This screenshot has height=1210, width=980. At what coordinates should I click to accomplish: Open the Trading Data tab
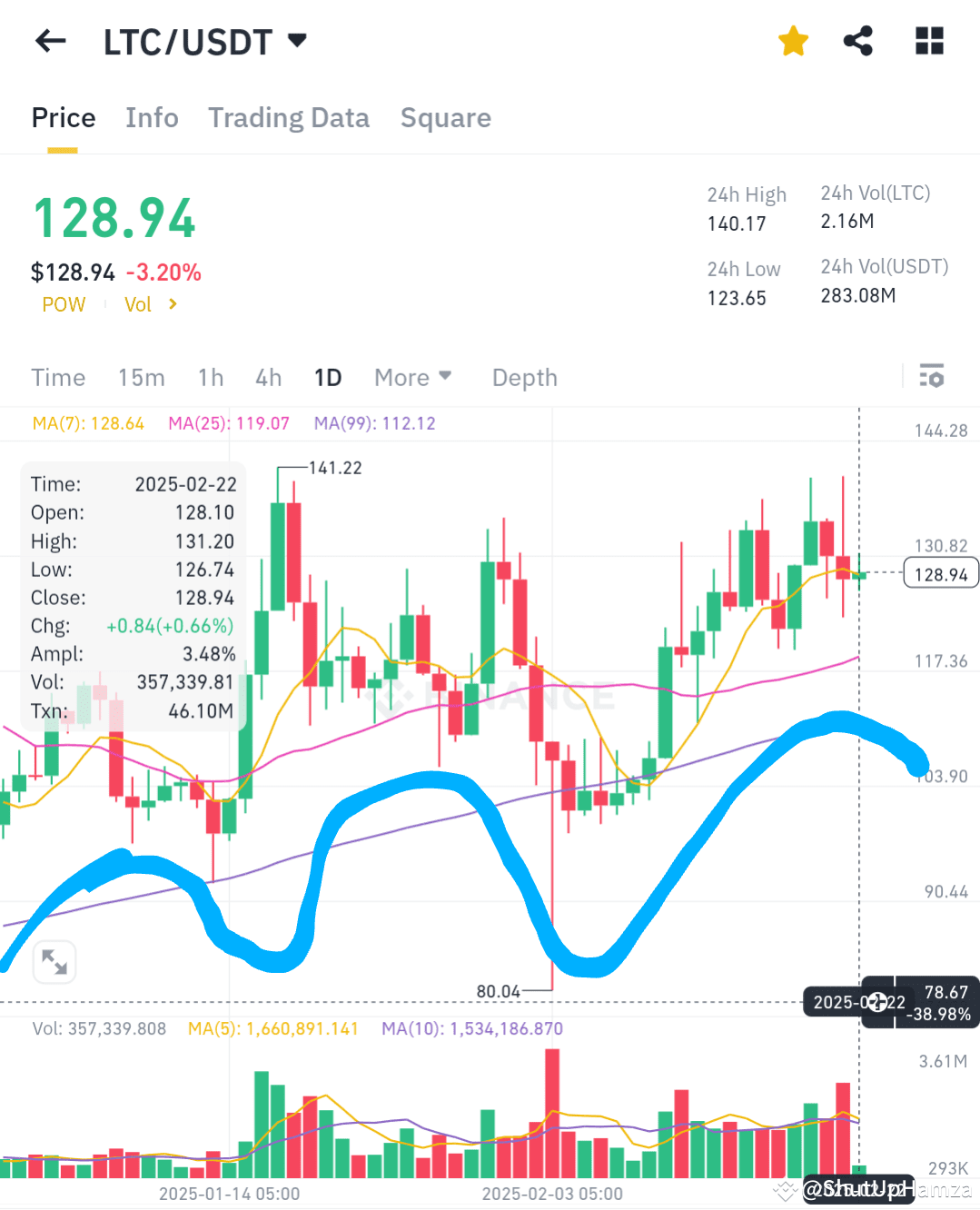tap(289, 118)
